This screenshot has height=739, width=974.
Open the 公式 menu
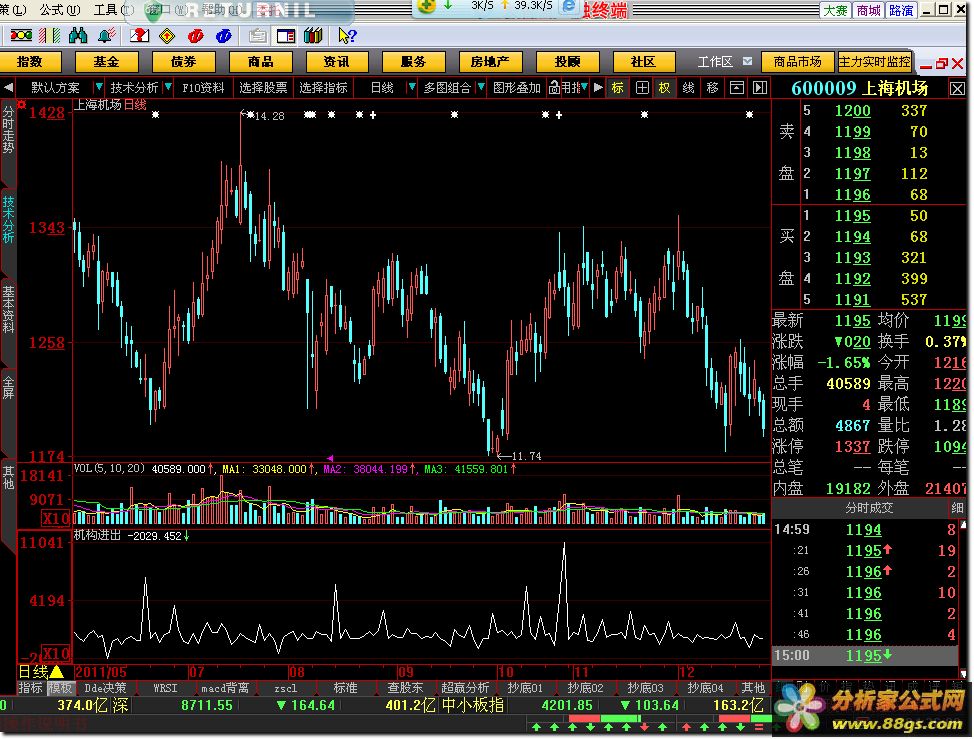coord(60,9)
